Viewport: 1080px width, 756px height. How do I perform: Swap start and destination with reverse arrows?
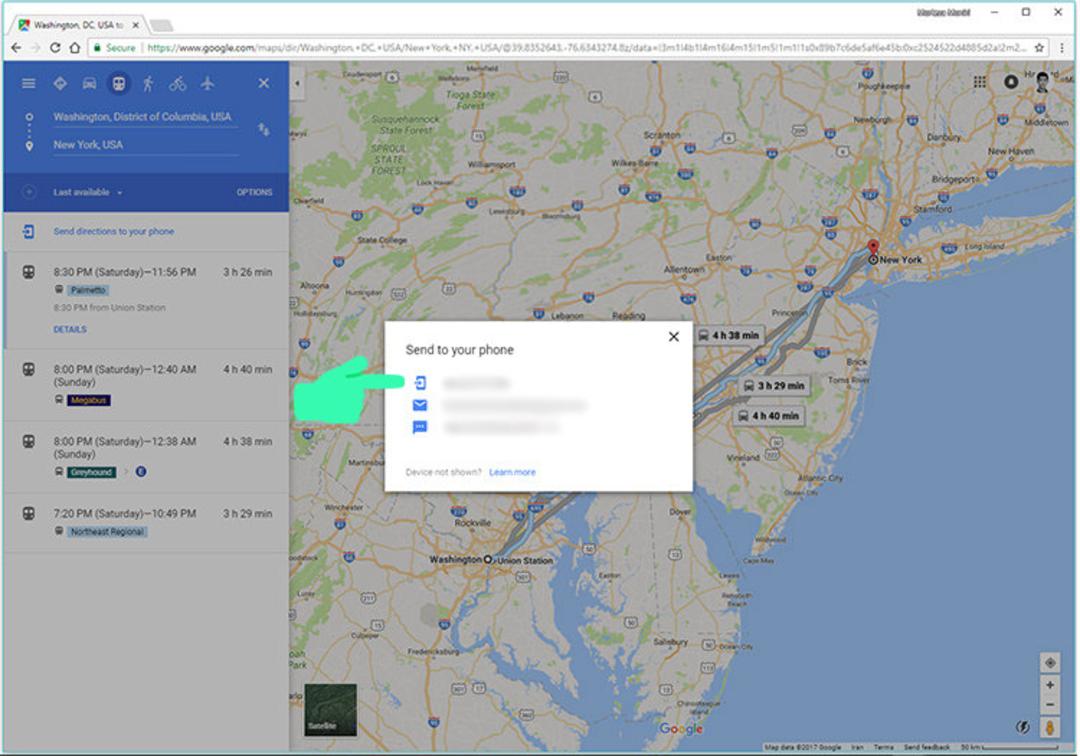pos(263,129)
